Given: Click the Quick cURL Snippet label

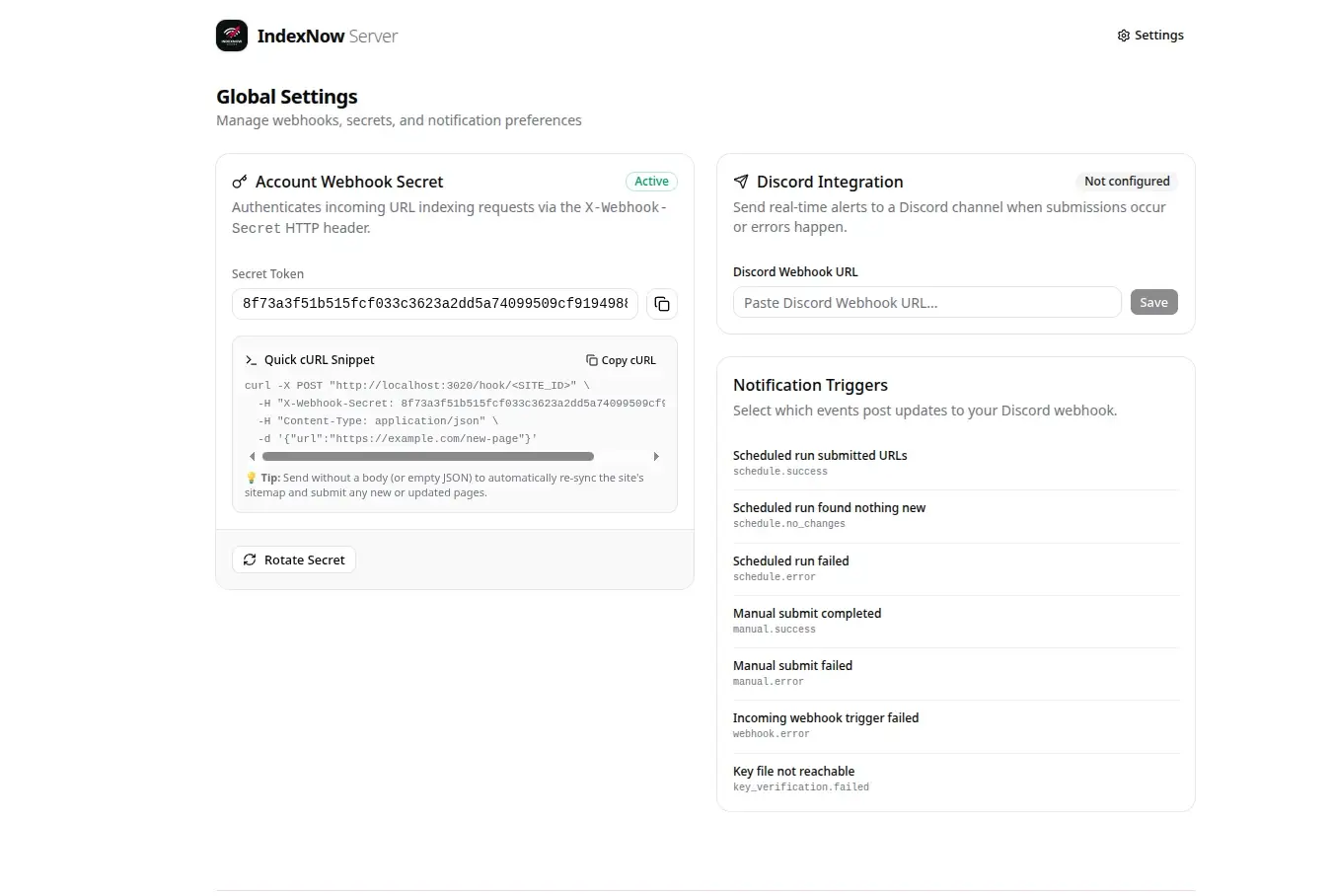Looking at the screenshot, I should click(x=320, y=360).
